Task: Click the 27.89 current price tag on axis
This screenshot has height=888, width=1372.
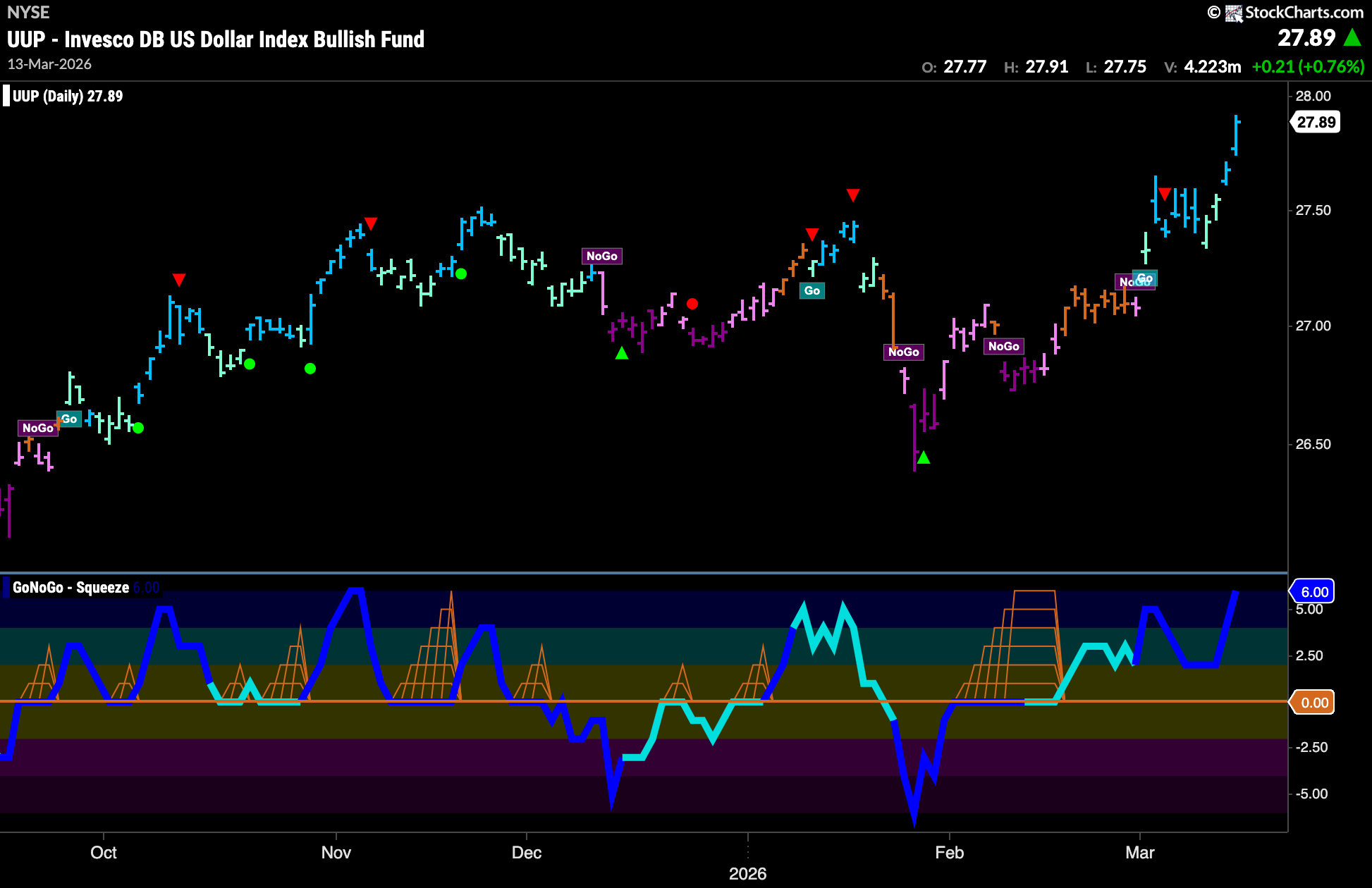Action: point(1316,122)
